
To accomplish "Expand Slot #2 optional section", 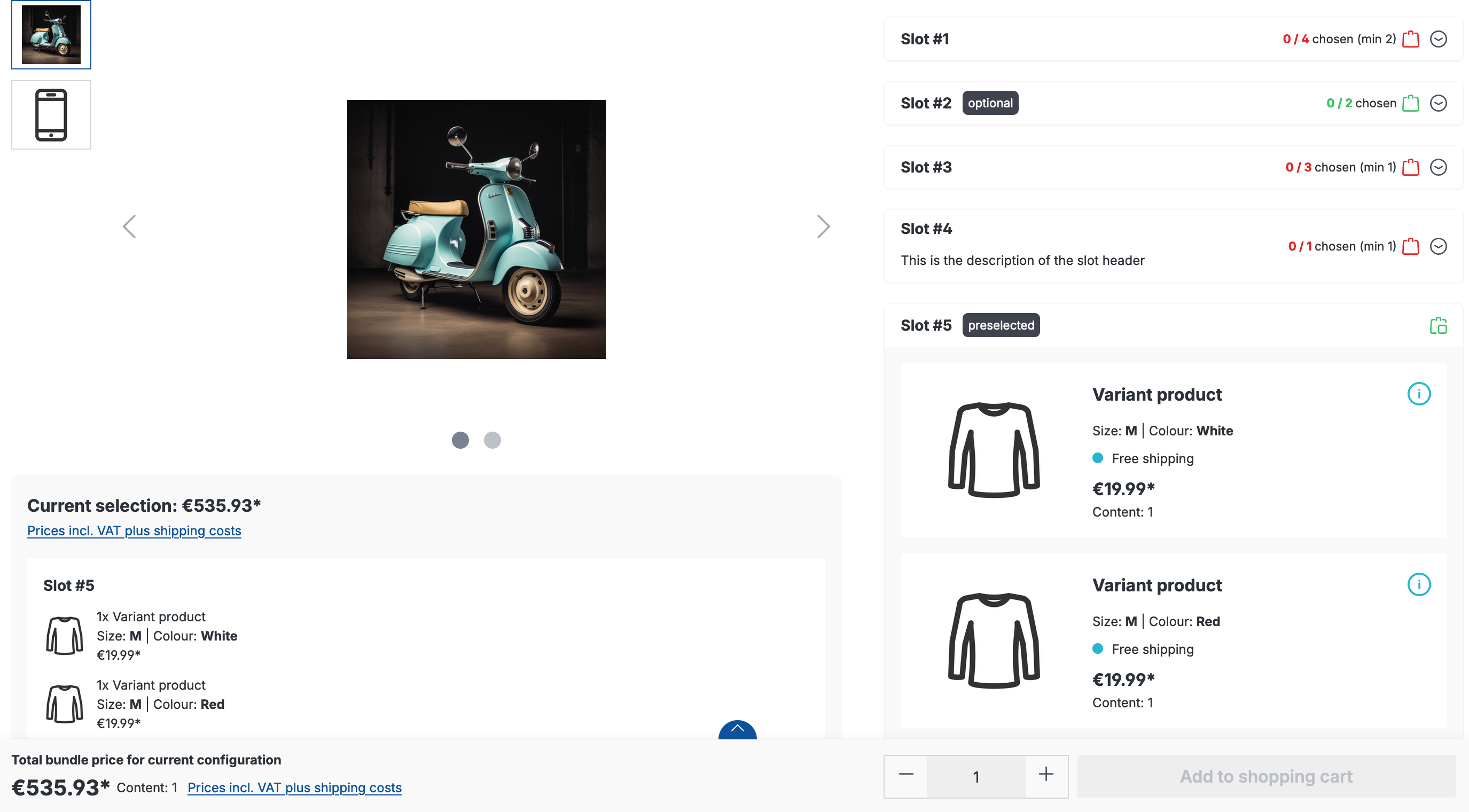I will (x=1438, y=103).
